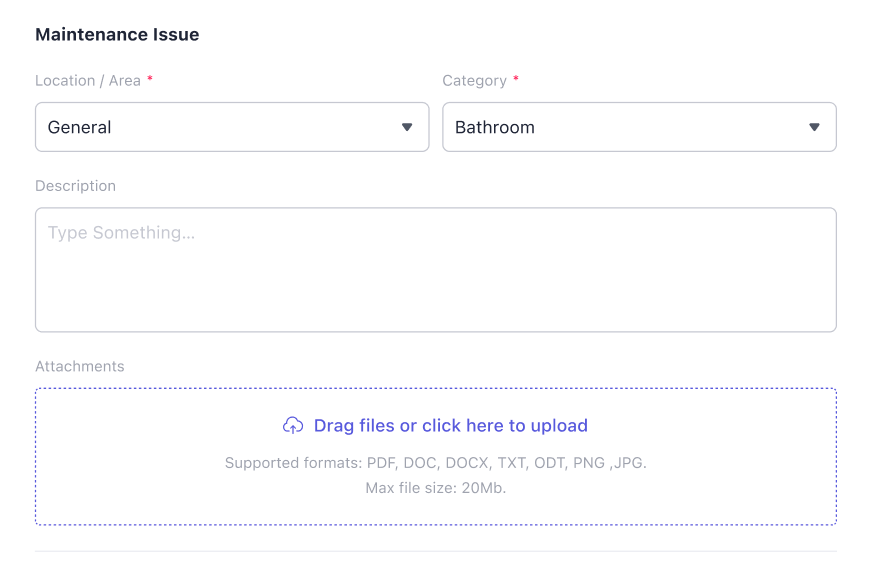This screenshot has height=569, width=869.
Task: Click the red asterisk beside Category
Action: 516,79
